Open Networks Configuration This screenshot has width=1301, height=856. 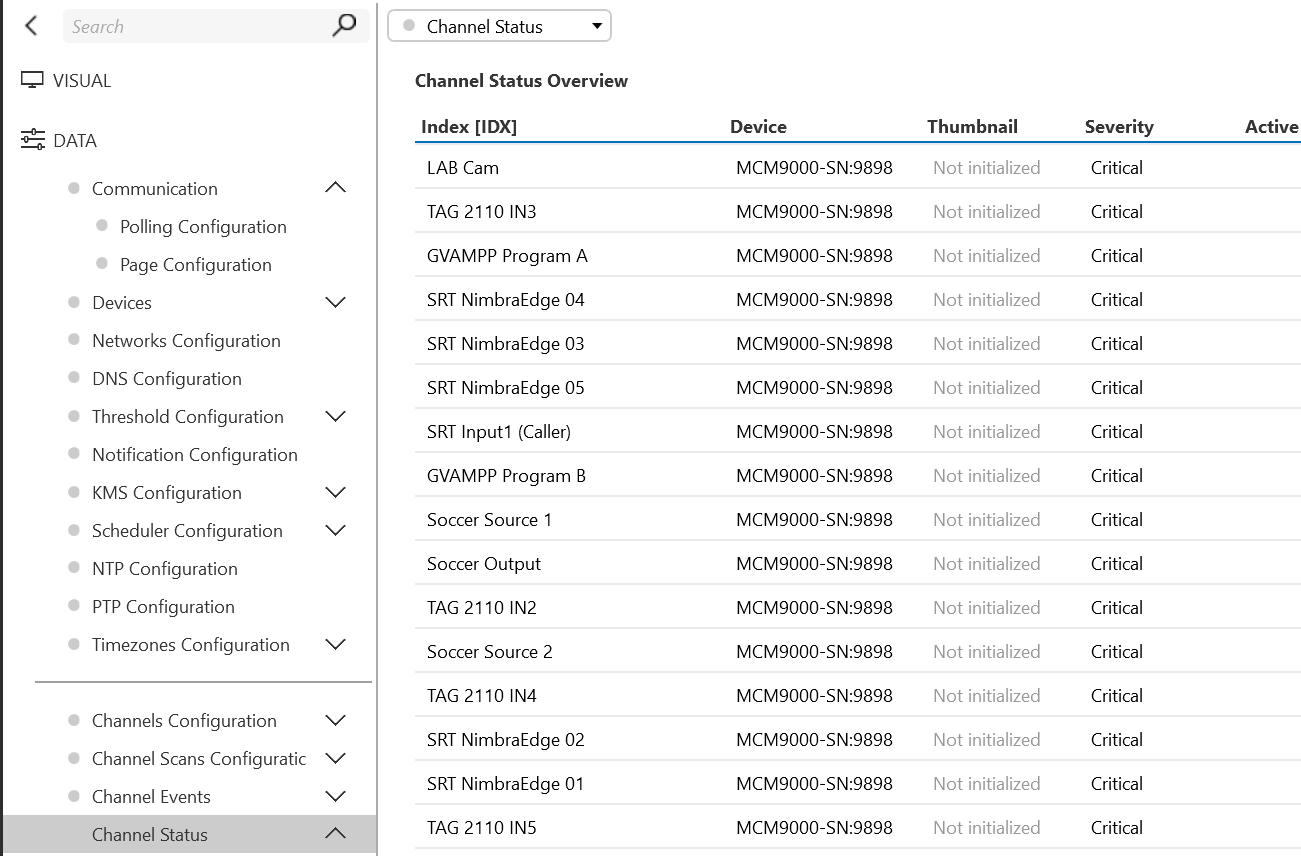coord(186,341)
